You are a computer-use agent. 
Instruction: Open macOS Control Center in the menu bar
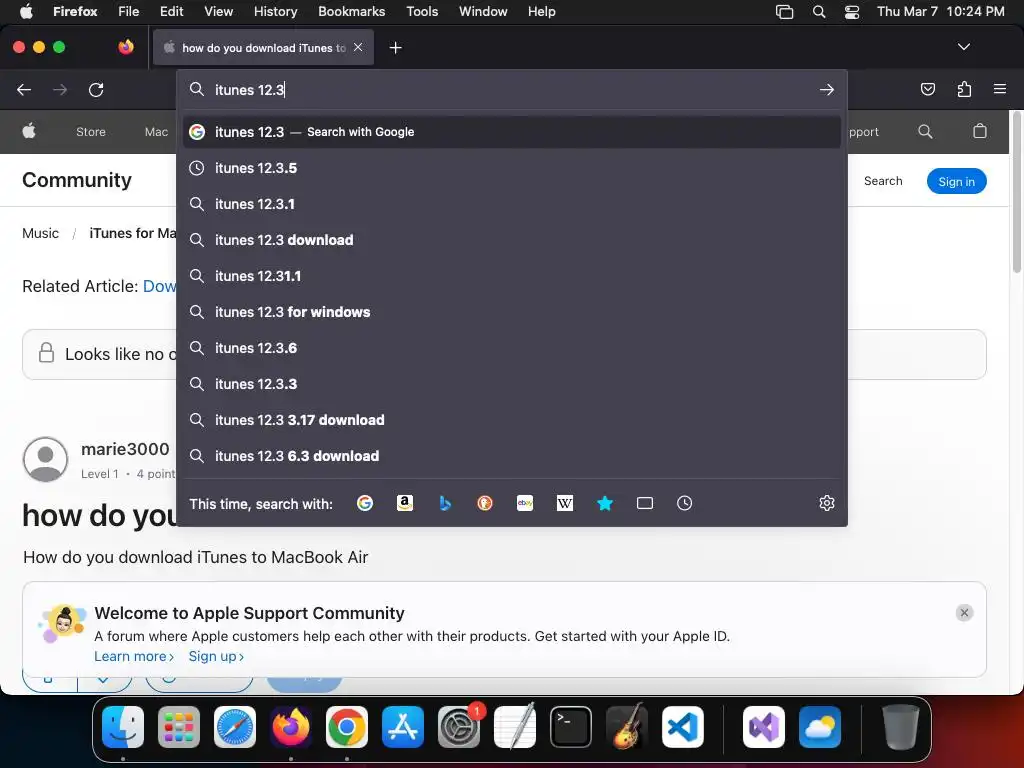click(852, 12)
